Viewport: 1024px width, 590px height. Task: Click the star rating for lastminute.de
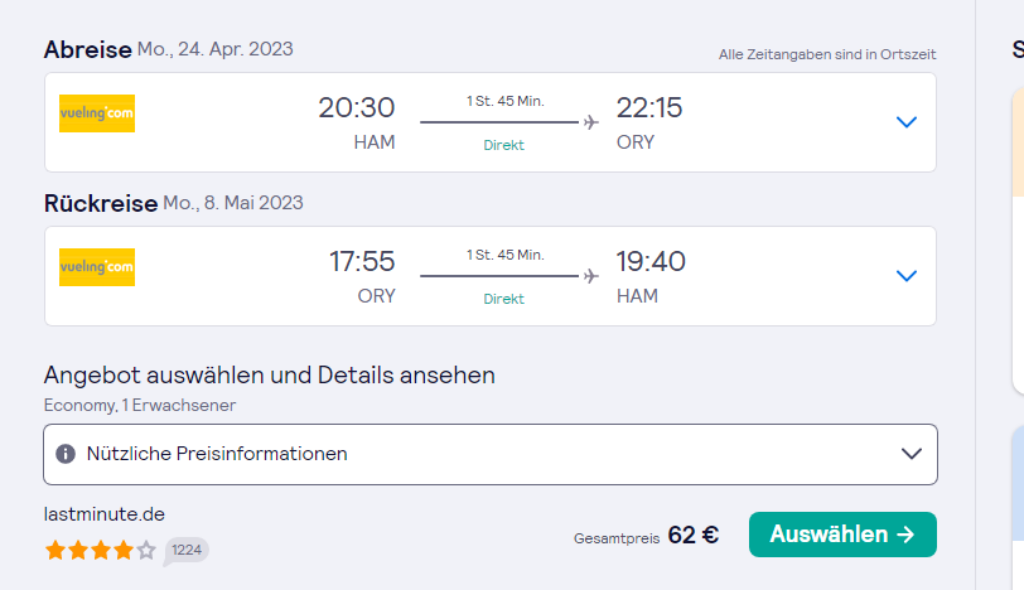pos(101,550)
